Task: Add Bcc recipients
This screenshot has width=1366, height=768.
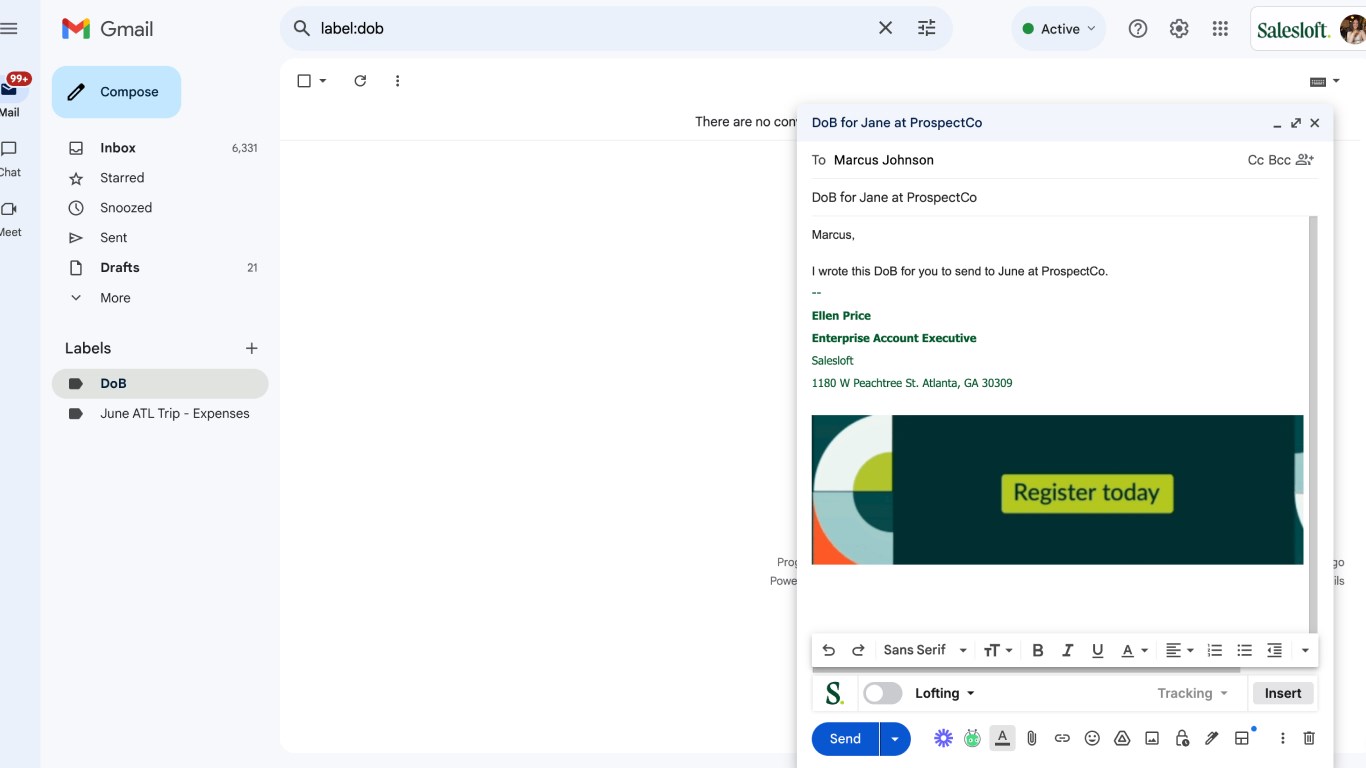Action: coord(1279,160)
